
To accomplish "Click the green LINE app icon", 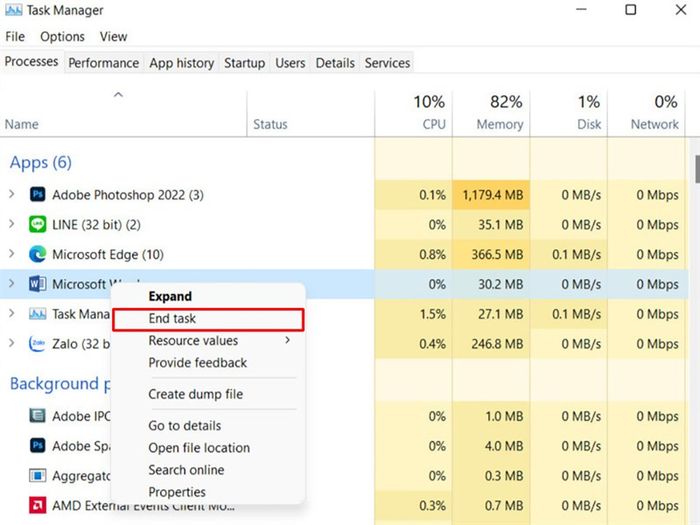I will click(x=38, y=225).
